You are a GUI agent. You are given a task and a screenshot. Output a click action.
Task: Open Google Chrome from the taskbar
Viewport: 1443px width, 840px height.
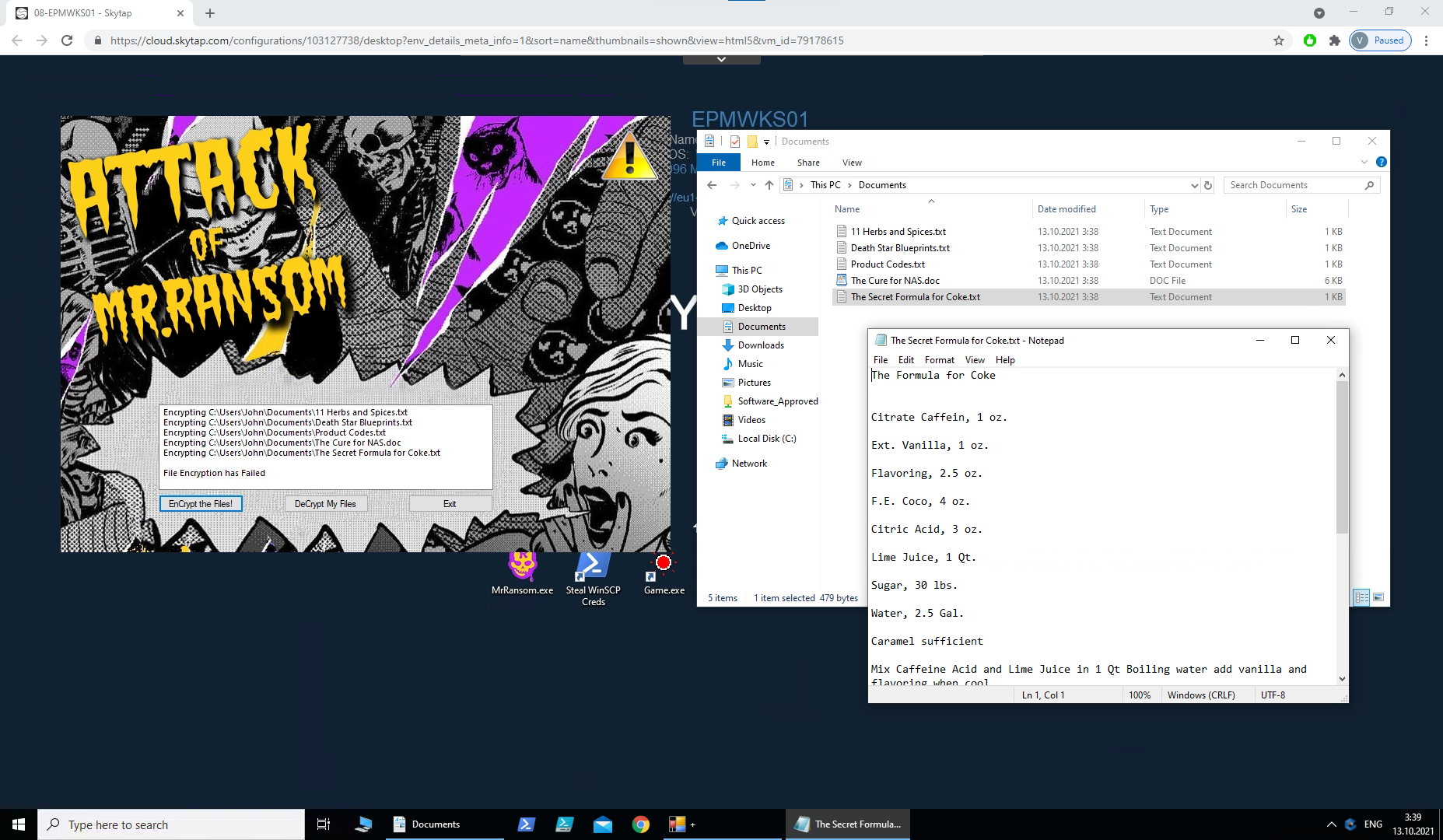click(641, 824)
